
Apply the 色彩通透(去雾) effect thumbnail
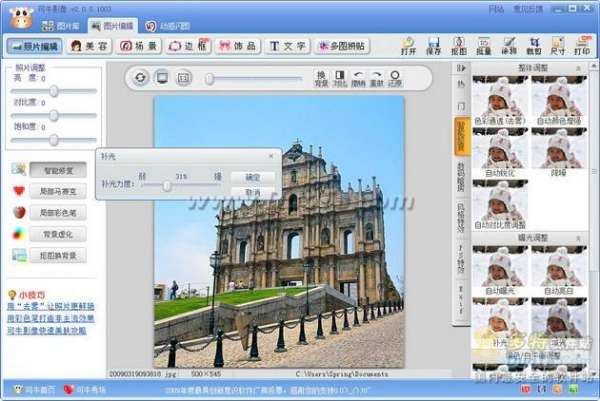click(500, 101)
